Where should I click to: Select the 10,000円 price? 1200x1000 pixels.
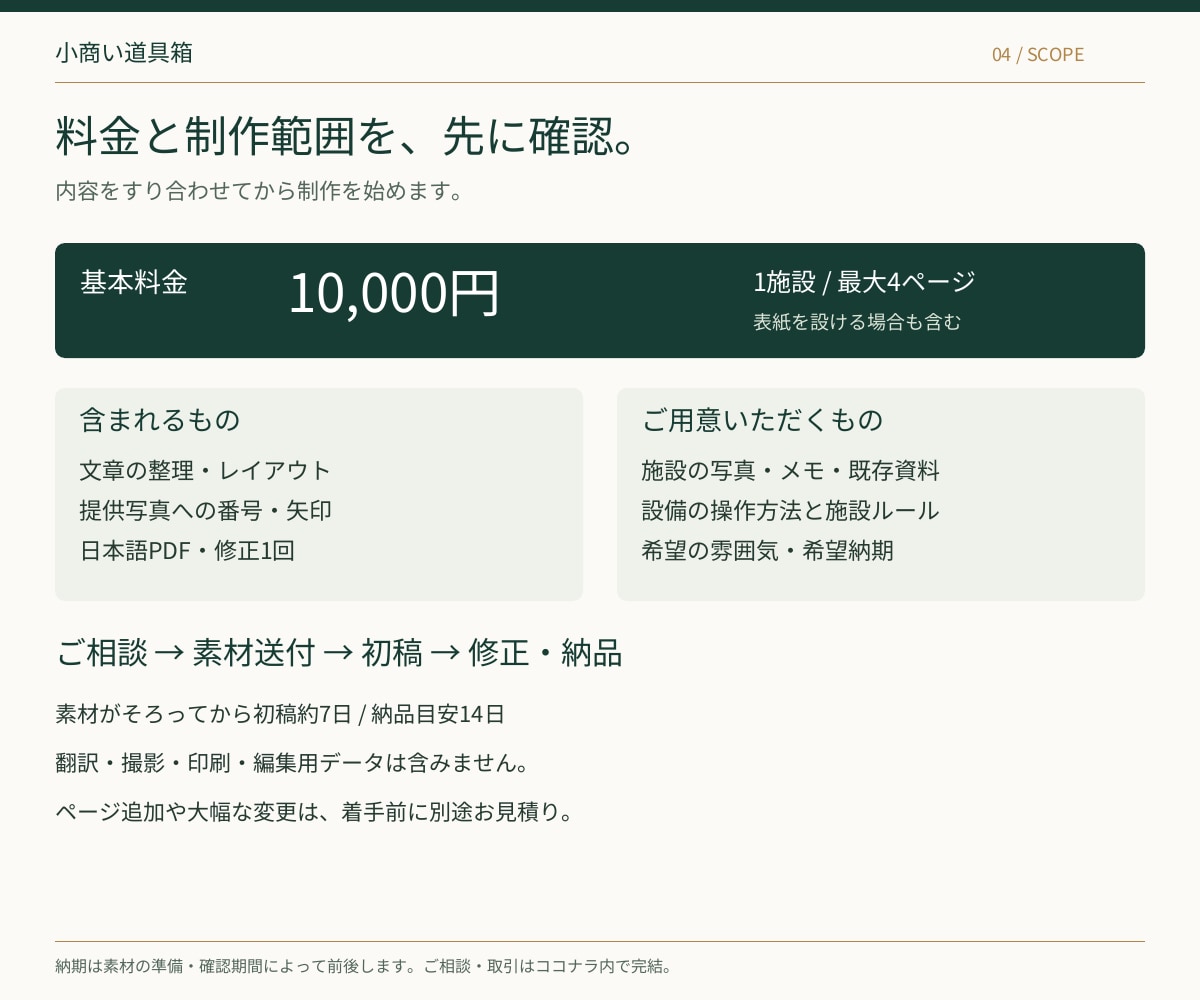[x=394, y=292]
